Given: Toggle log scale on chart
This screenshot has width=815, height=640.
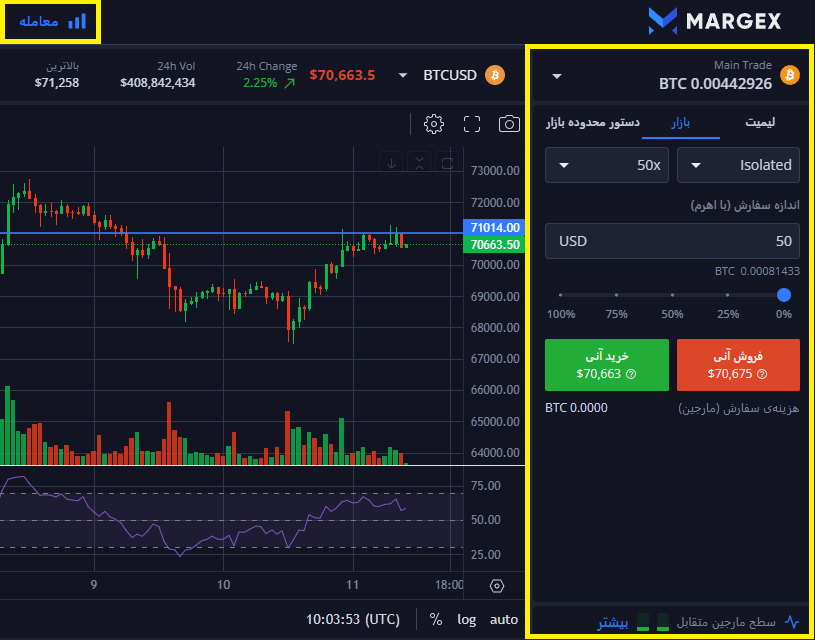Looking at the screenshot, I should click(467, 619).
